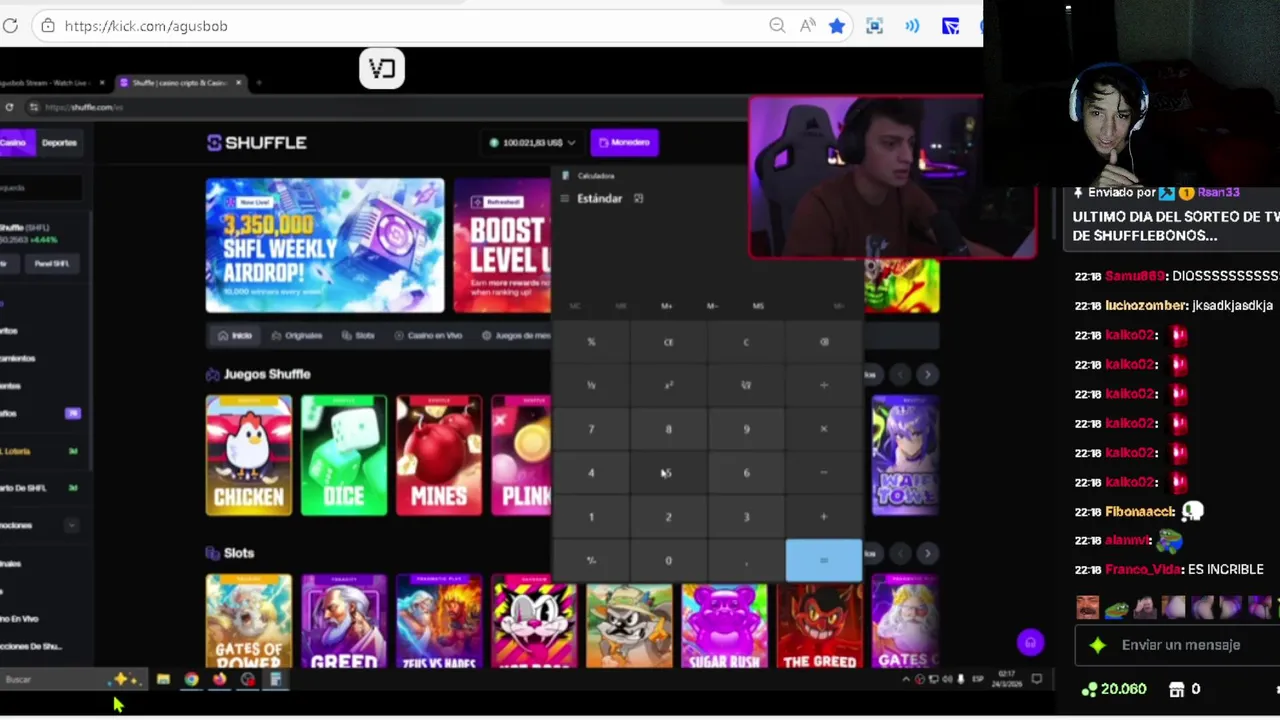Click the ULTIMO DIA DEL SORTEO pinned message
The height and width of the screenshot is (720, 1280).
[1175, 226]
